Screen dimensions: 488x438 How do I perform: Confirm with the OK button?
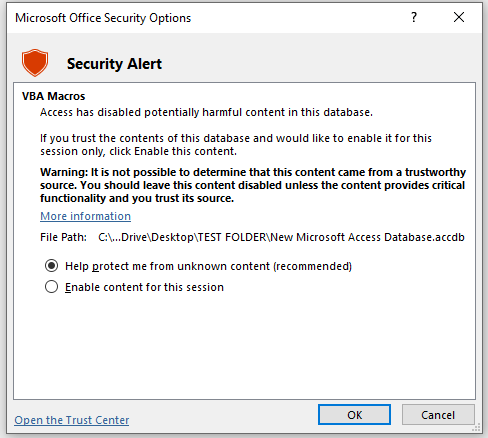tap(354, 415)
